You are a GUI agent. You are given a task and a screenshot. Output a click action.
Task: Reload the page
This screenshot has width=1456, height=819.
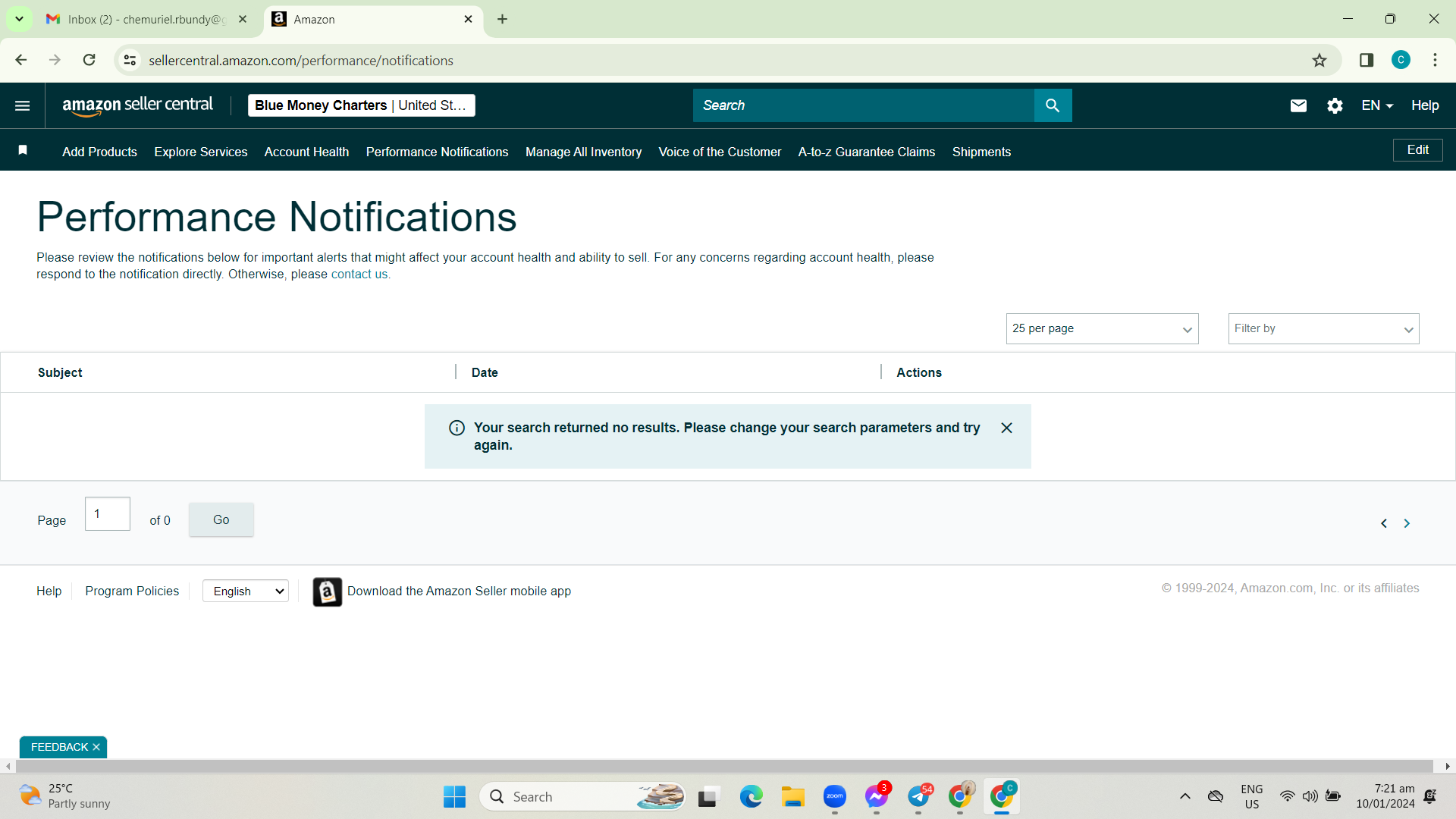coord(89,60)
